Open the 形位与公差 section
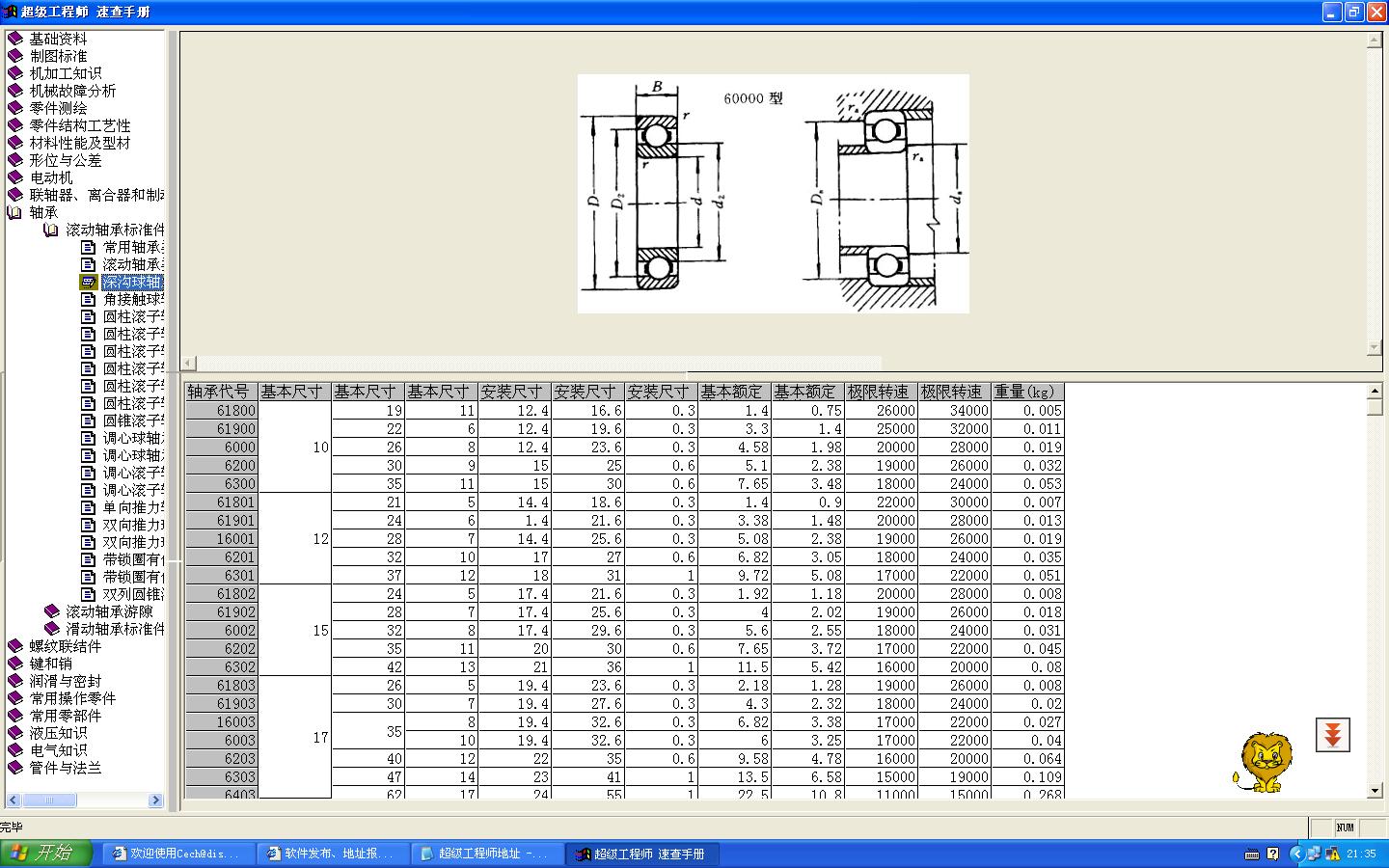This screenshot has width=1389, height=868. tap(66, 160)
